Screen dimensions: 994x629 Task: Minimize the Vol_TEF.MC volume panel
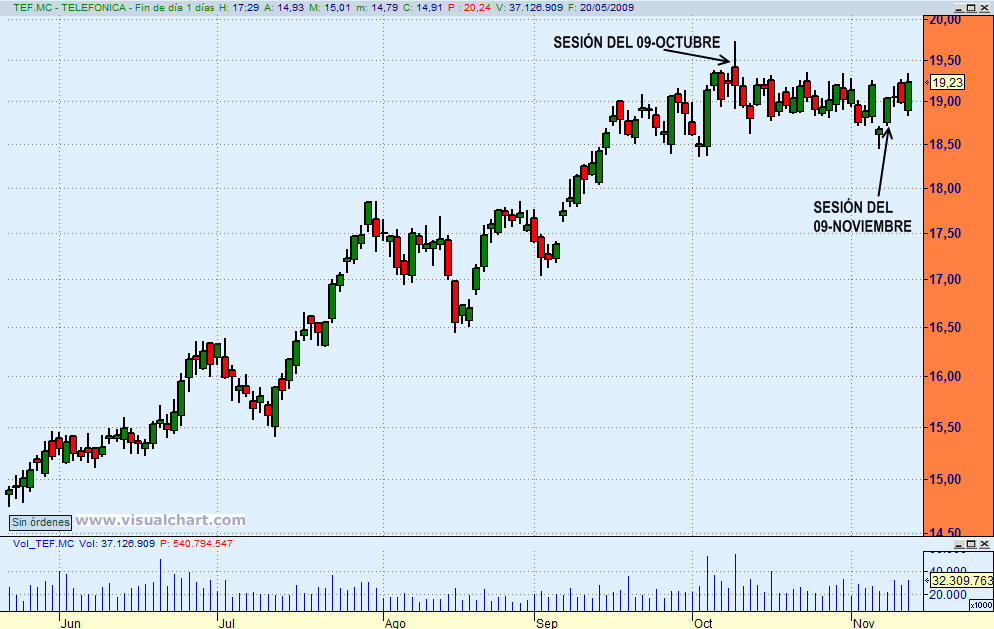[960, 544]
